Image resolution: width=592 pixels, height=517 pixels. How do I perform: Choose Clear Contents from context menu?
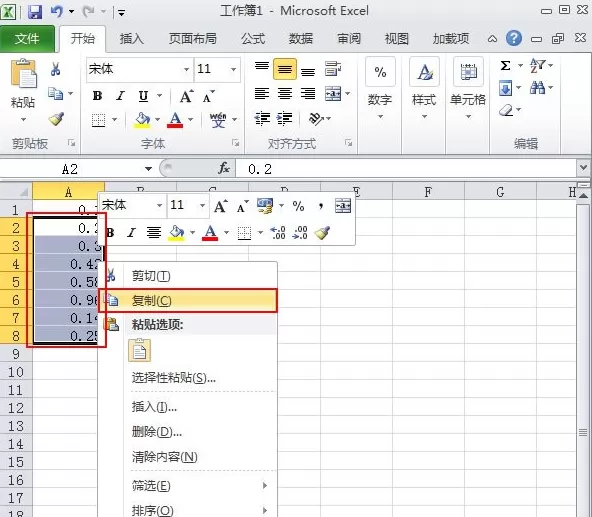tap(165, 457)
